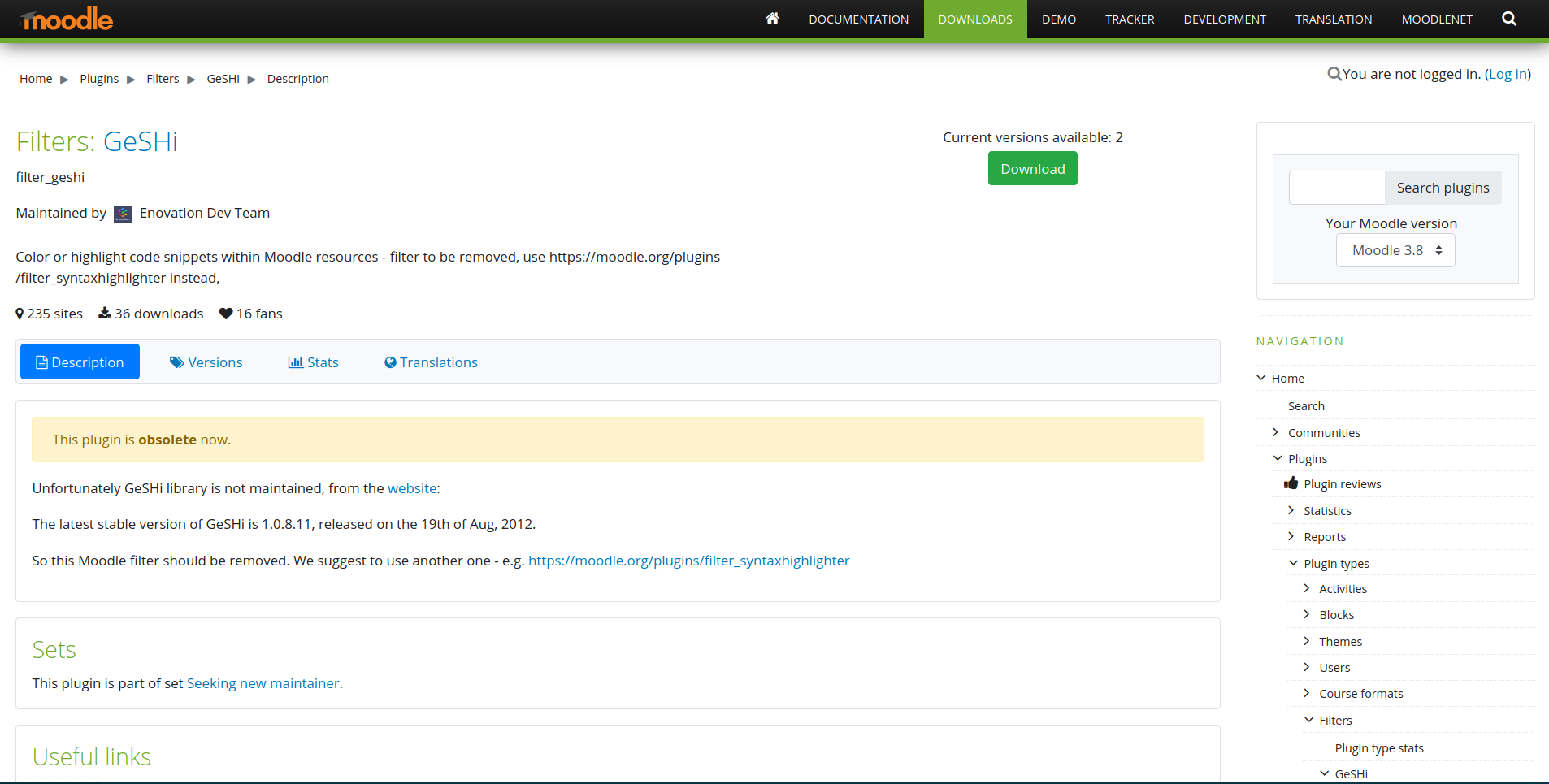
Task: Click the filter_geshi component name
Action: pyautogui.click(x=50, y=177)
